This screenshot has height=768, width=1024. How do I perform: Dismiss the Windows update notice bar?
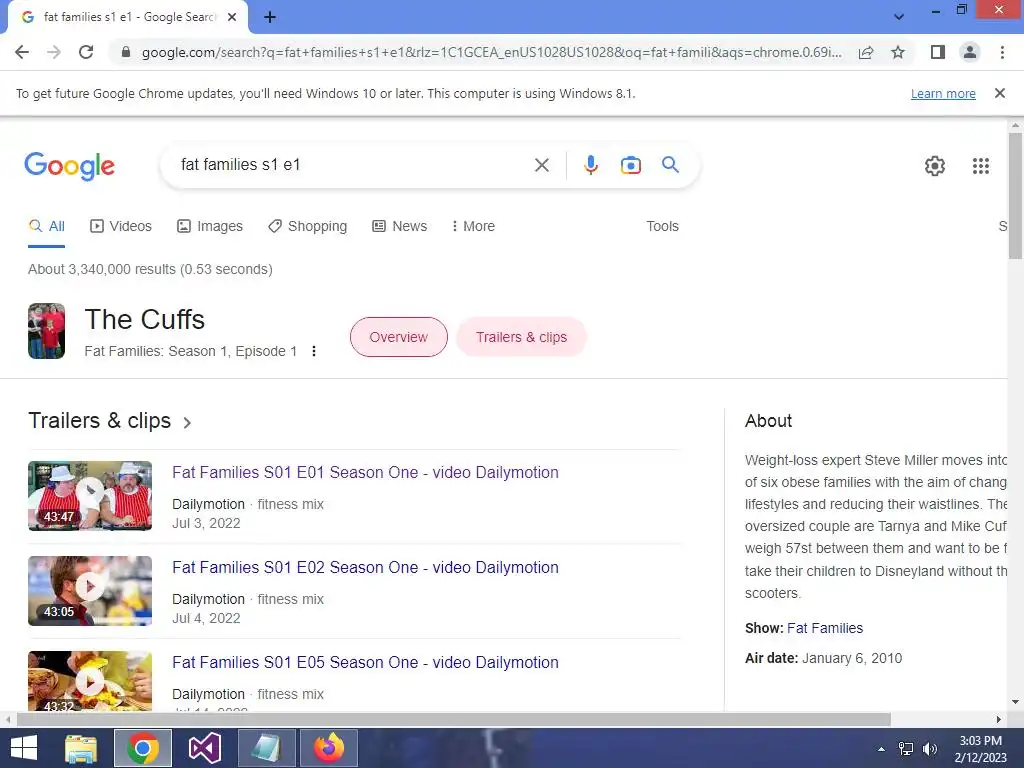(1000, 93)
